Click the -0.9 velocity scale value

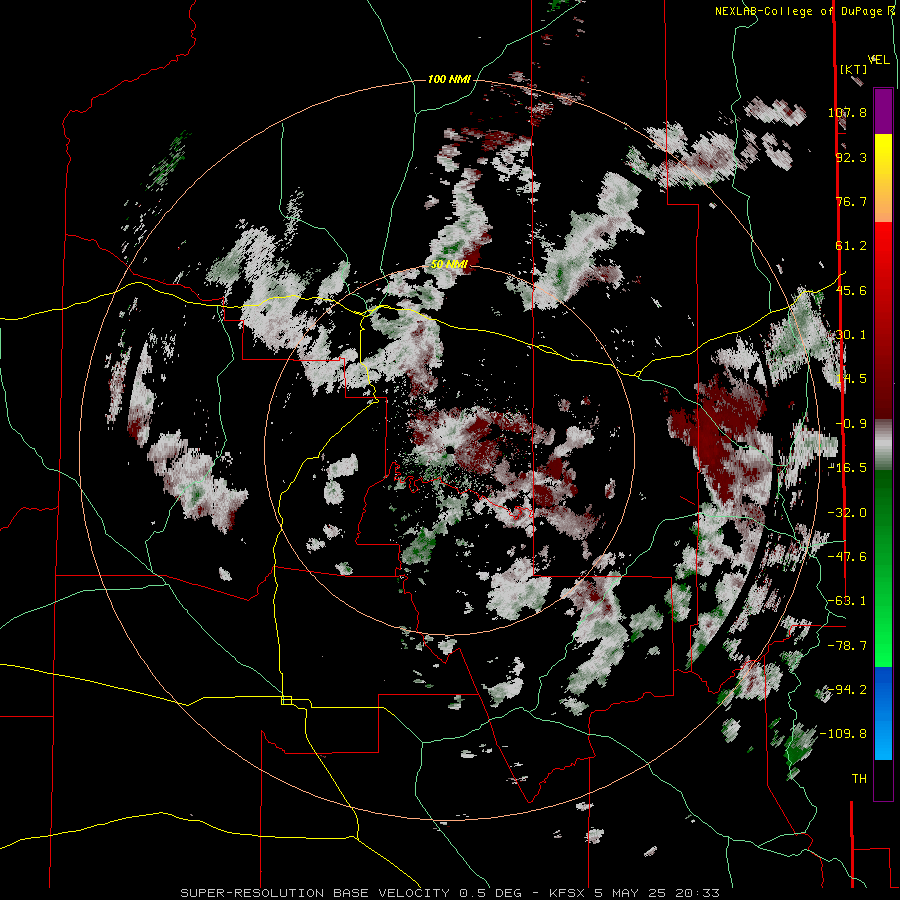[x=851, y=424]
